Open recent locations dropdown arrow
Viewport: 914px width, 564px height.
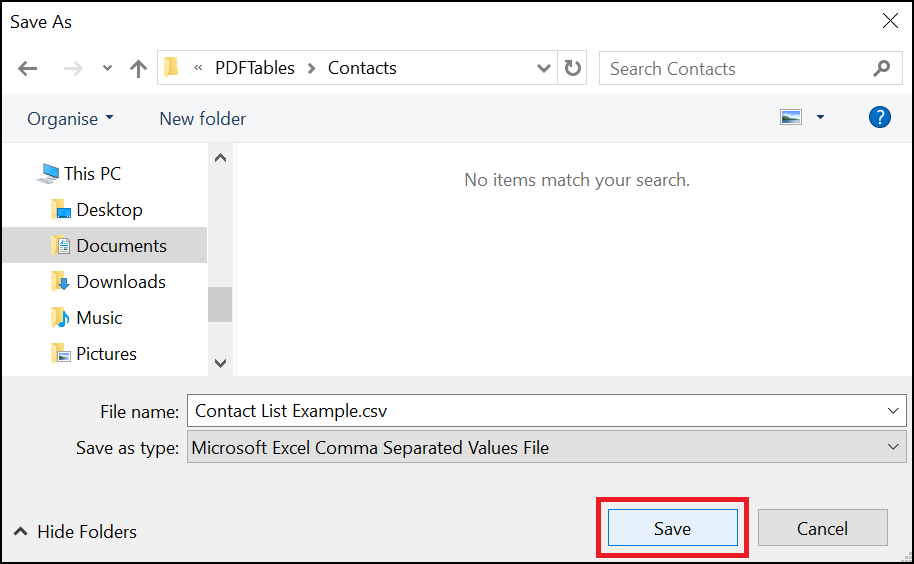[107, 69]
